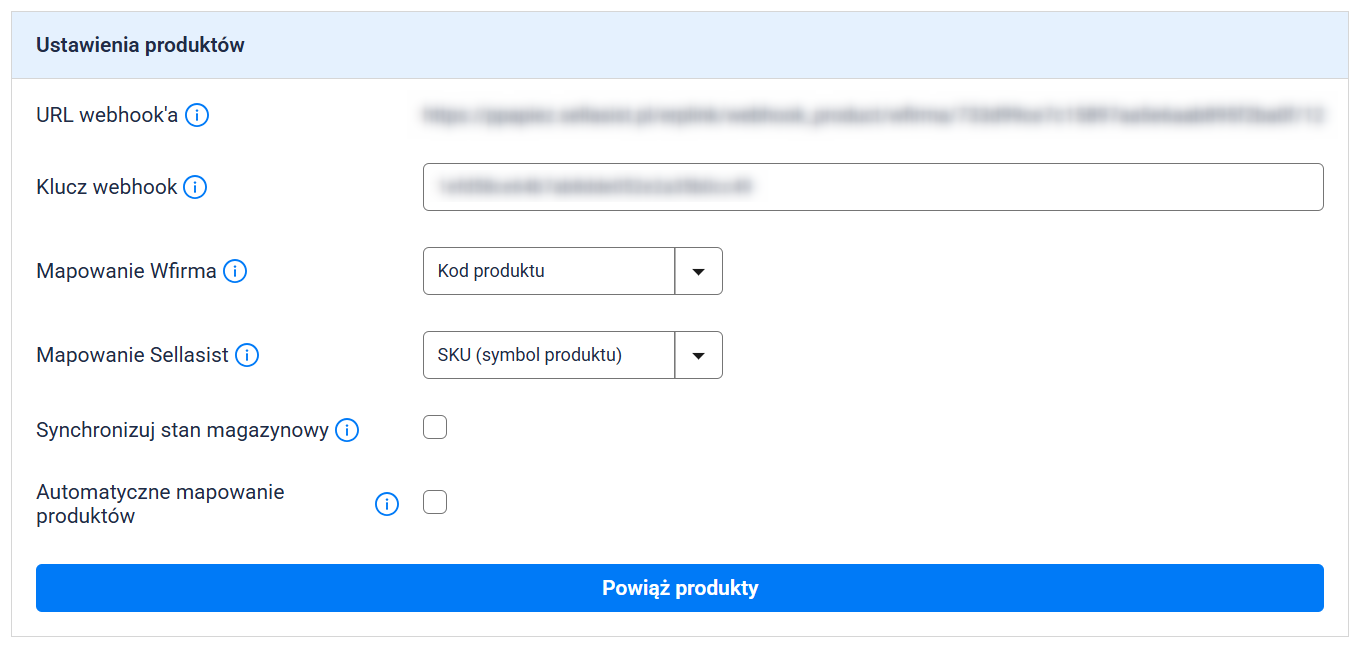Click info icon for Synchronizuj stan magazynowy
The height and width of the screenshot is (651, 1362).
[x=347, y=430]
